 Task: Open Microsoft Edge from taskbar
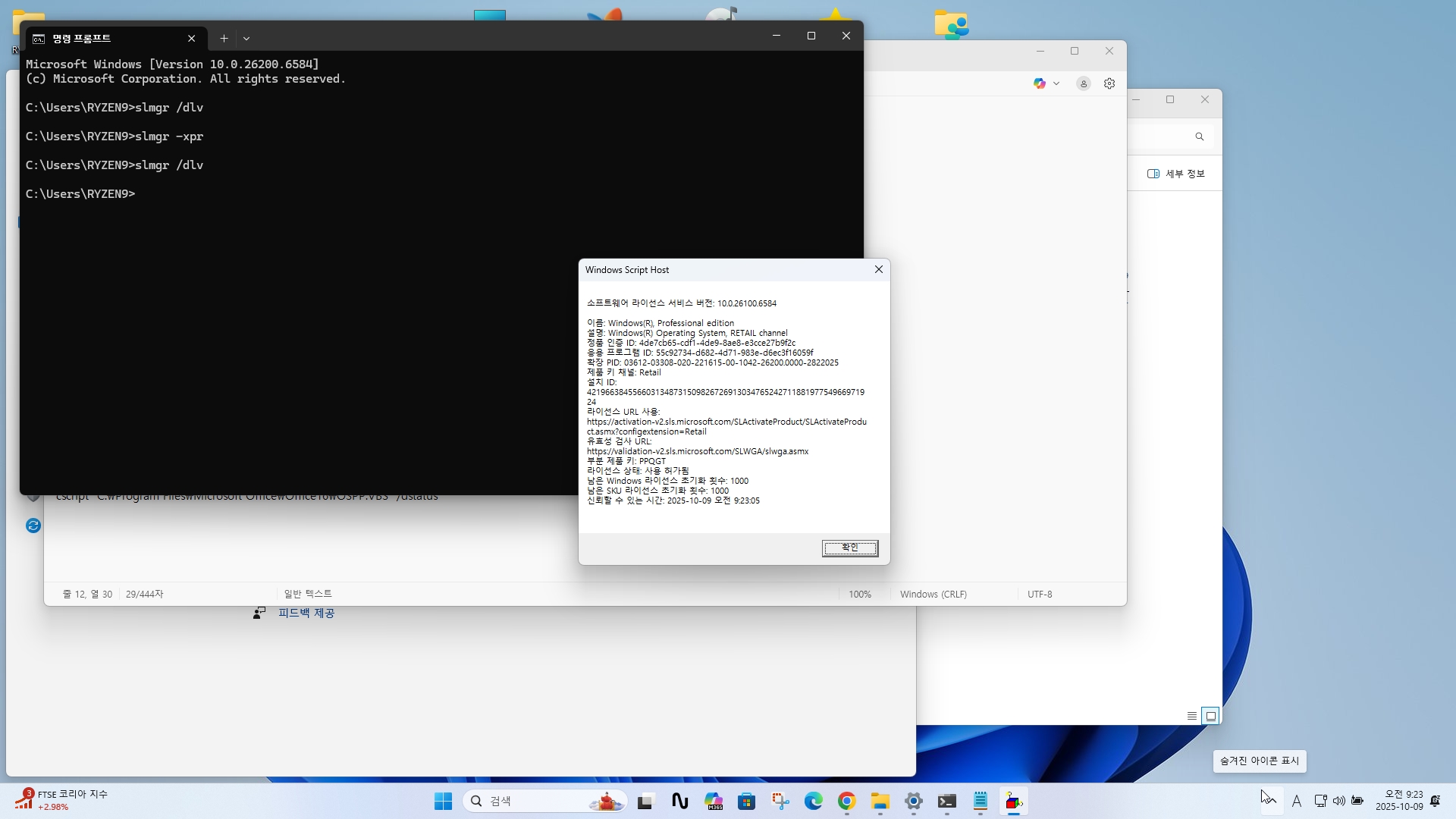pos(813,801)
